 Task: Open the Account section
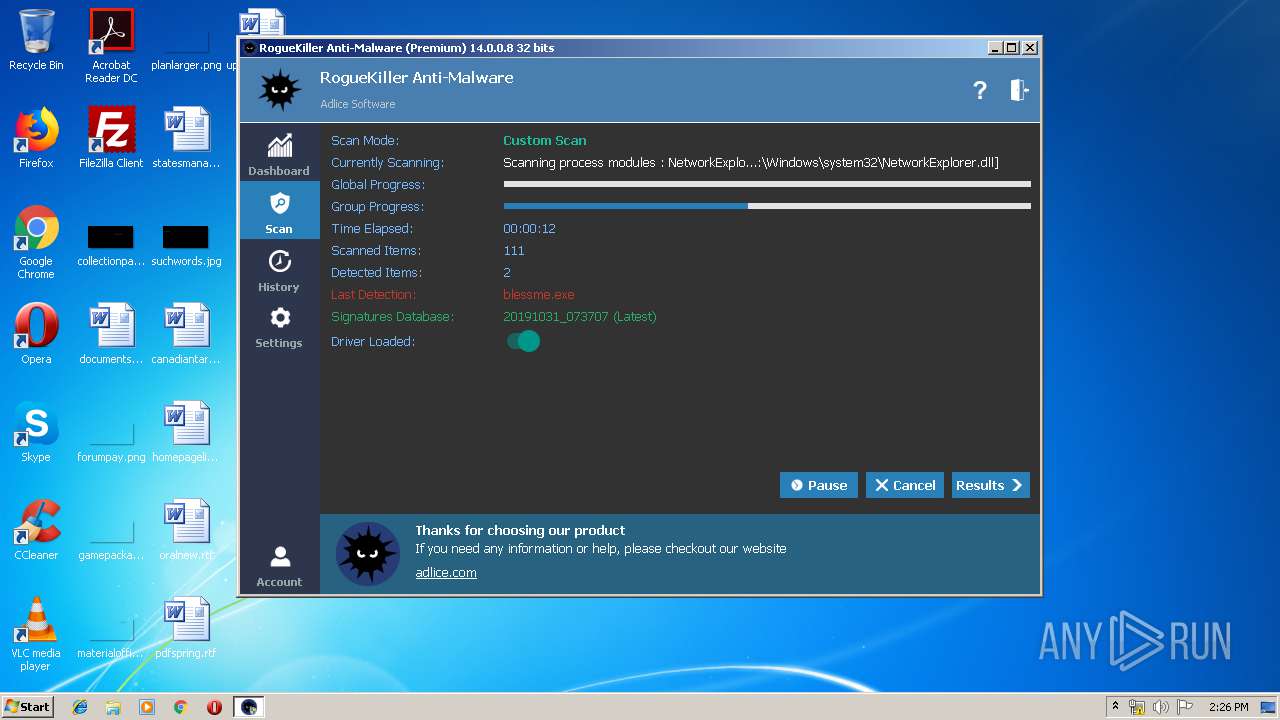click(279, 566)
